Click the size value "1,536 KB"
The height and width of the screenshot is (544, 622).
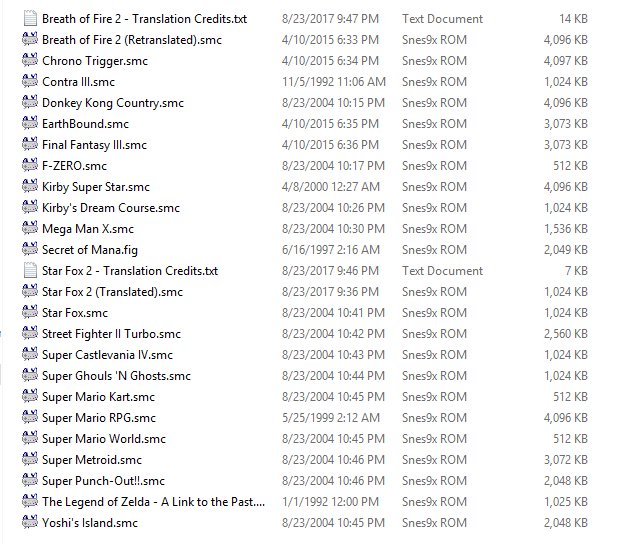pos(565,229)
